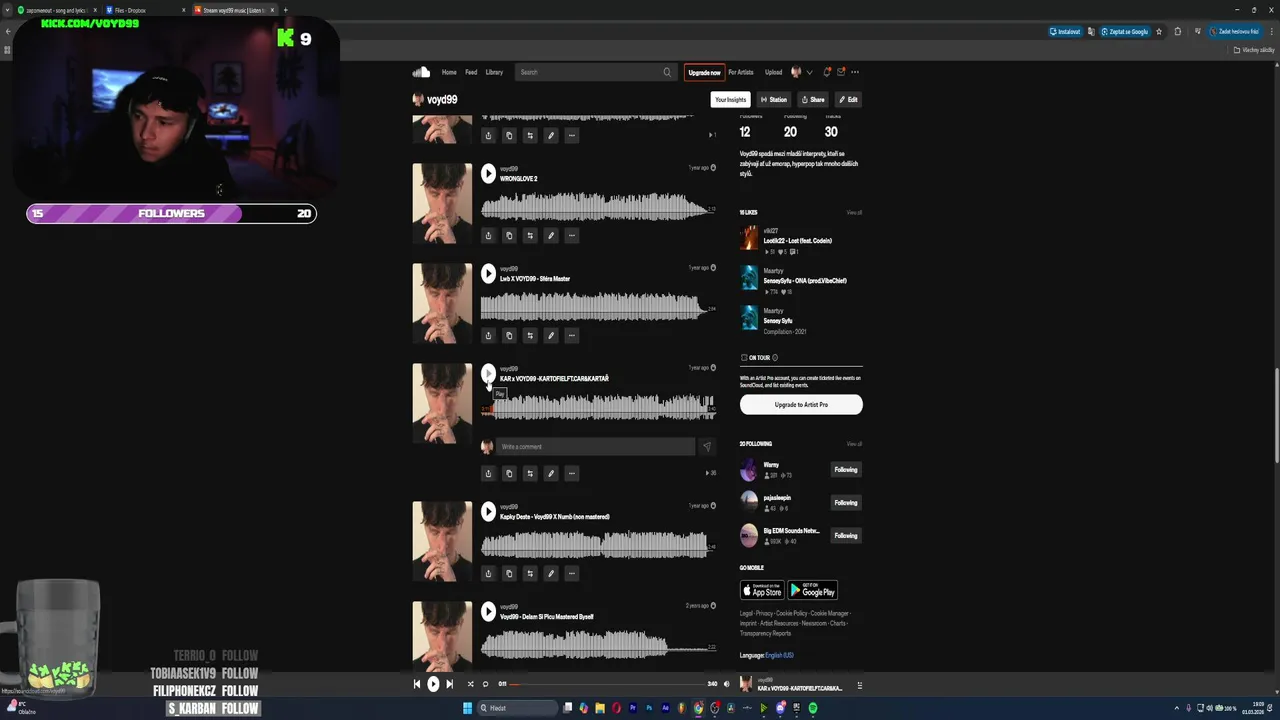Viewport: 1280px width, 720px height.
Task: Share the Lwb X VOYD99 track
Action: [488, 335]
